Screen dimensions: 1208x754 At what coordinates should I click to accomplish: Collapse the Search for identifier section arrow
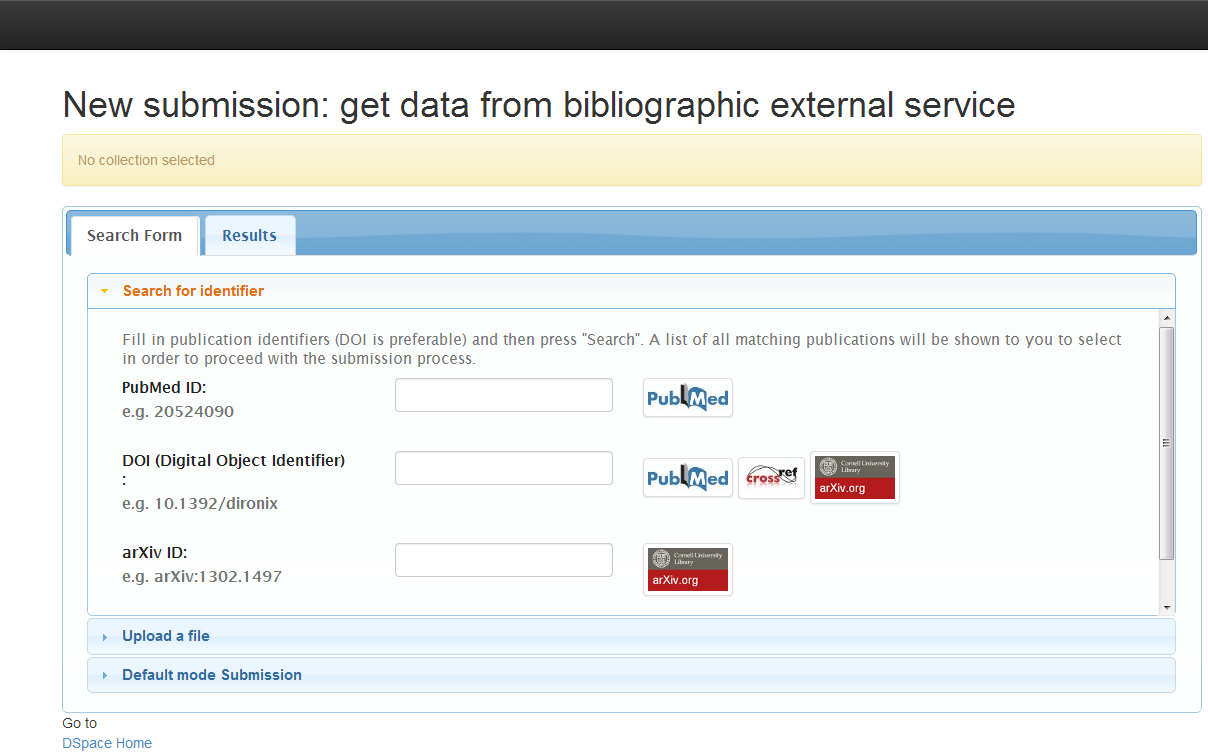[x=104, y=291]
